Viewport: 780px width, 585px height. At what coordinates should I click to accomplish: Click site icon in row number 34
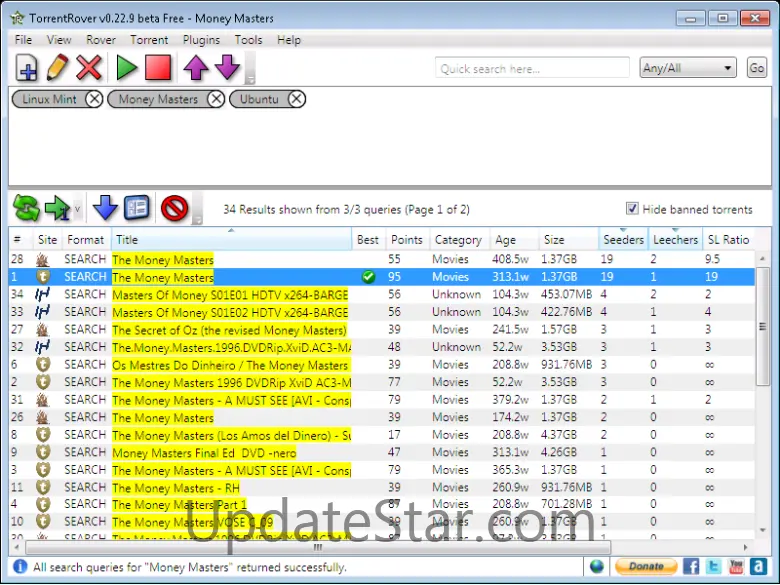coord(43,294)
